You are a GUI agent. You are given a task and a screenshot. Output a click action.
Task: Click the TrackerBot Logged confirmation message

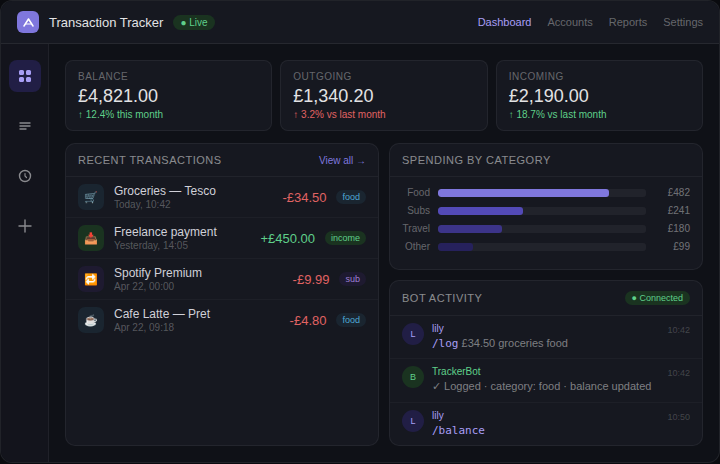tap(541, 386)
